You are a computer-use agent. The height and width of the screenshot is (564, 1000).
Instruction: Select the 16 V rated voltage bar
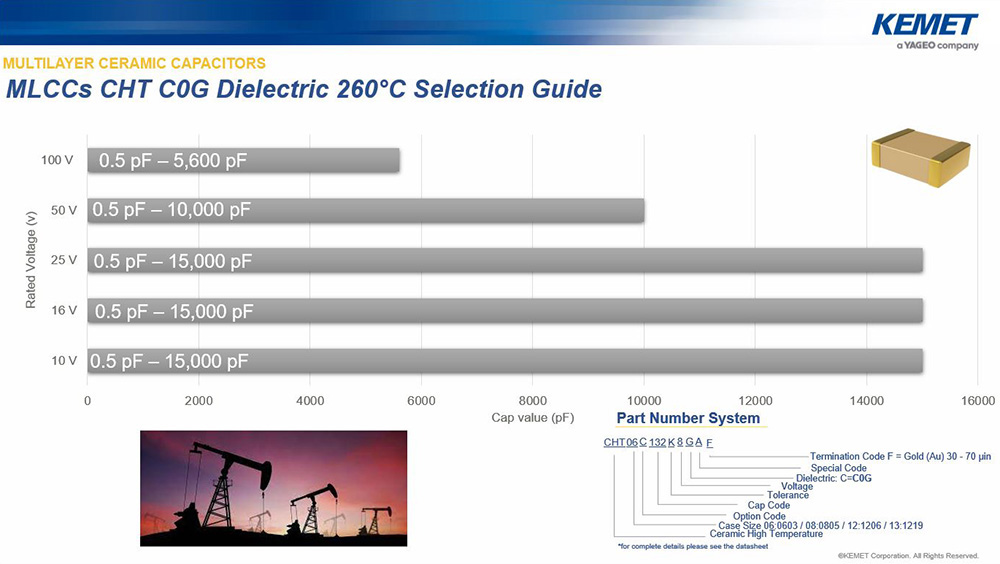(504, 310)
